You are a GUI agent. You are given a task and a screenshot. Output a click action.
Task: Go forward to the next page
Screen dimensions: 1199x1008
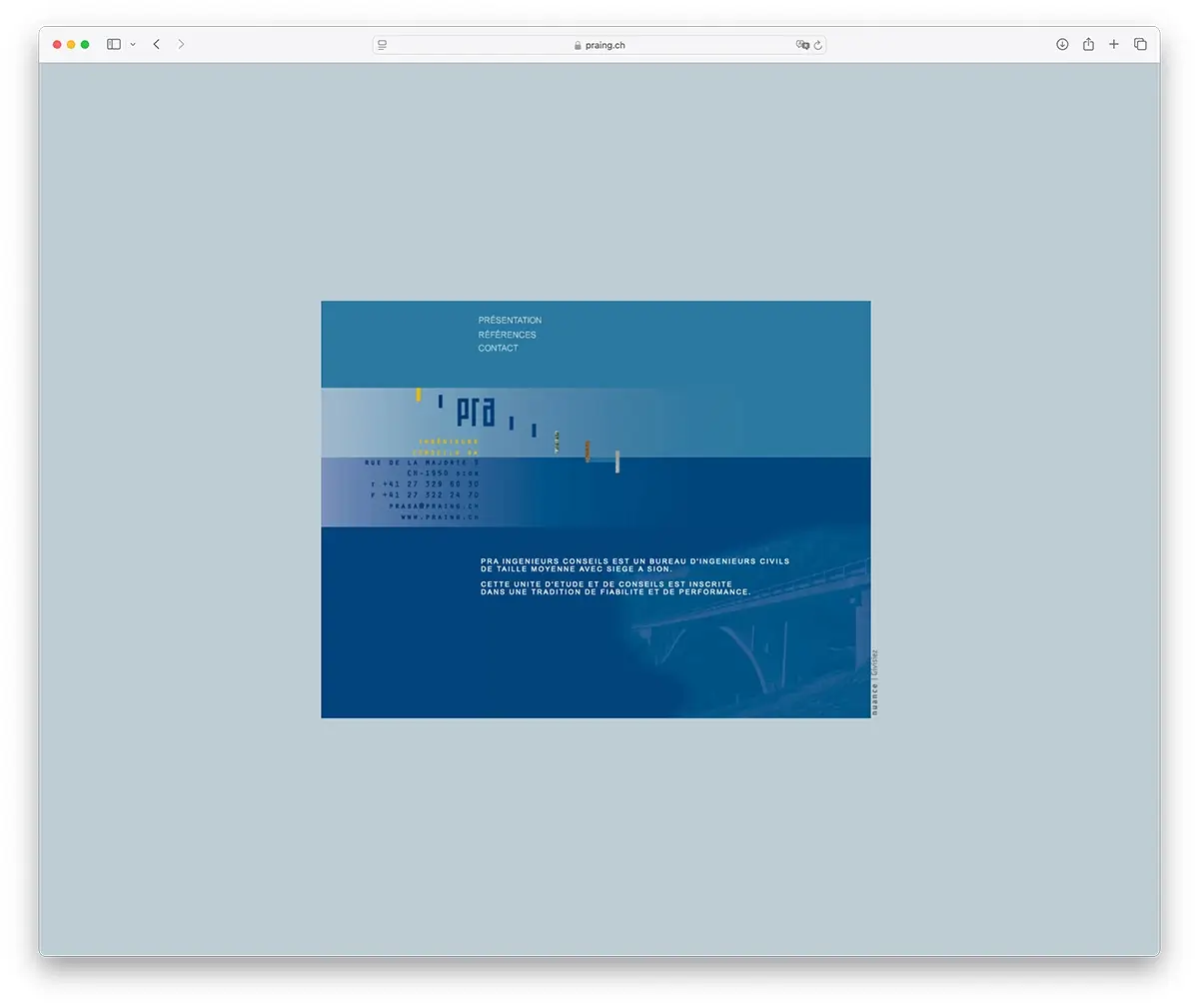click(x=181, y=44)
